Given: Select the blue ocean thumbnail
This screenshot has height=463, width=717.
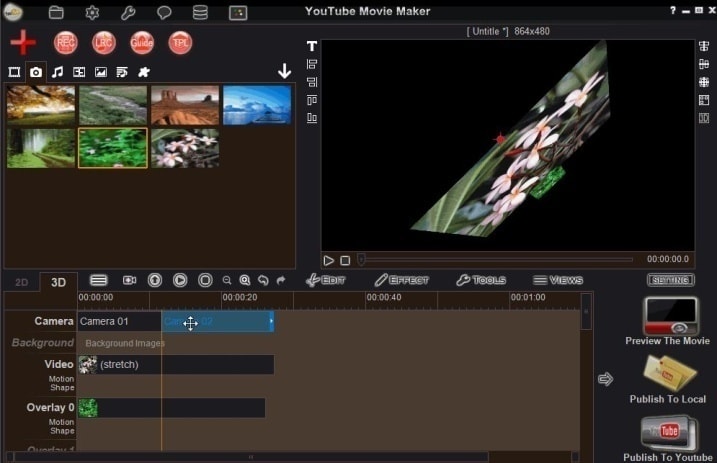Looking at the screenshot, I should 257,105.
